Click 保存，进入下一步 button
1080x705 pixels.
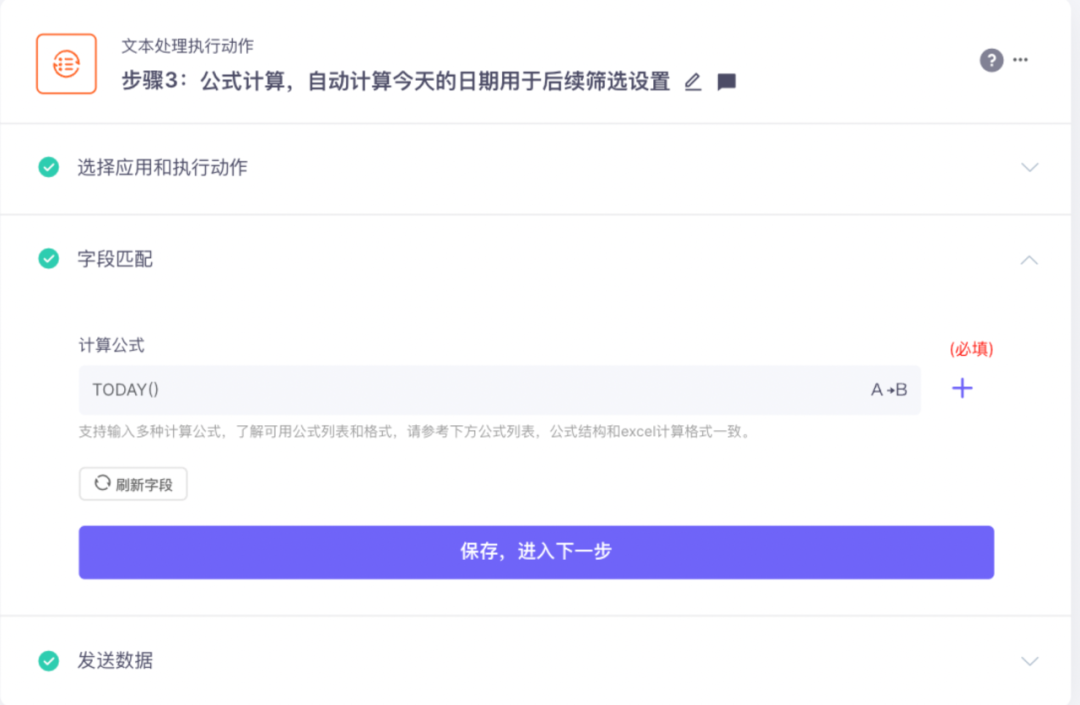536,552
